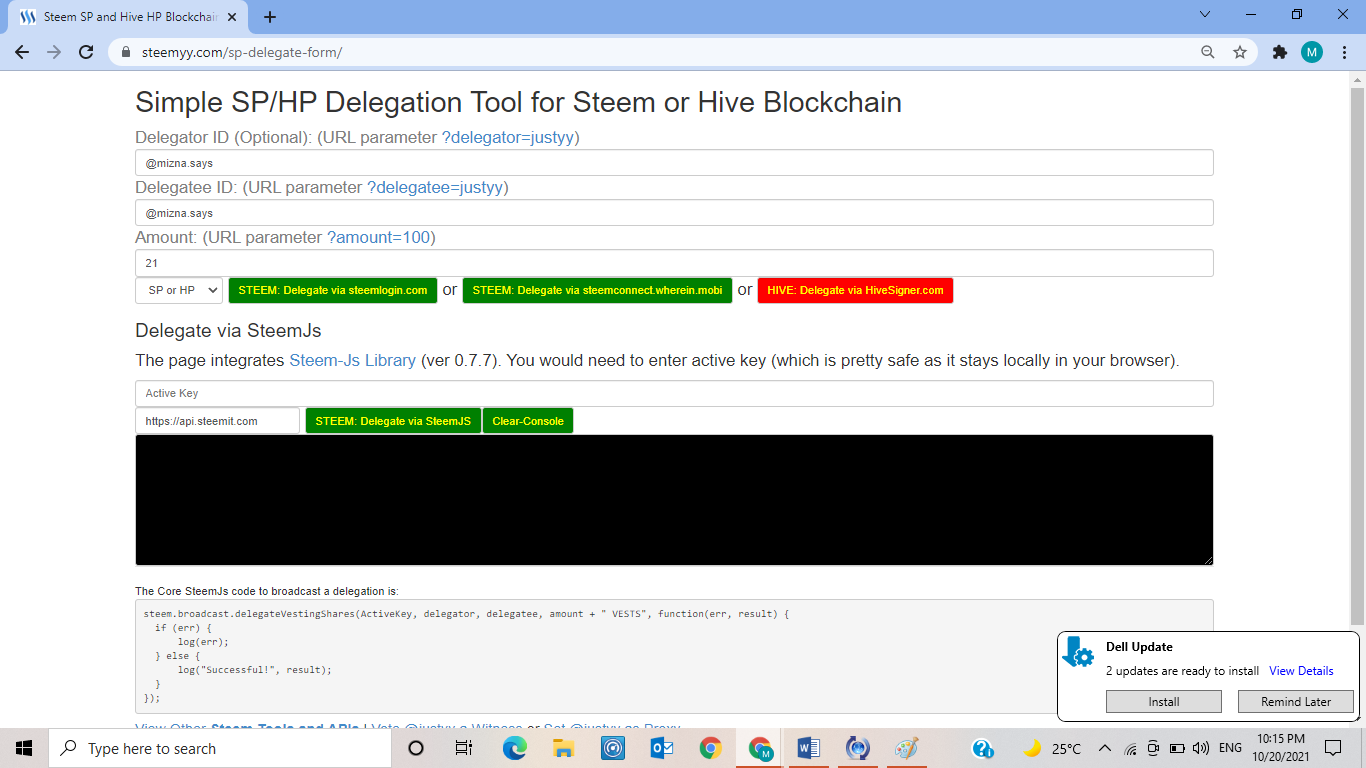Open the blue circular updater taskbar icon
Viewport: 1366px width, 768px height.
pyautogui.click(x=857, y=748)
